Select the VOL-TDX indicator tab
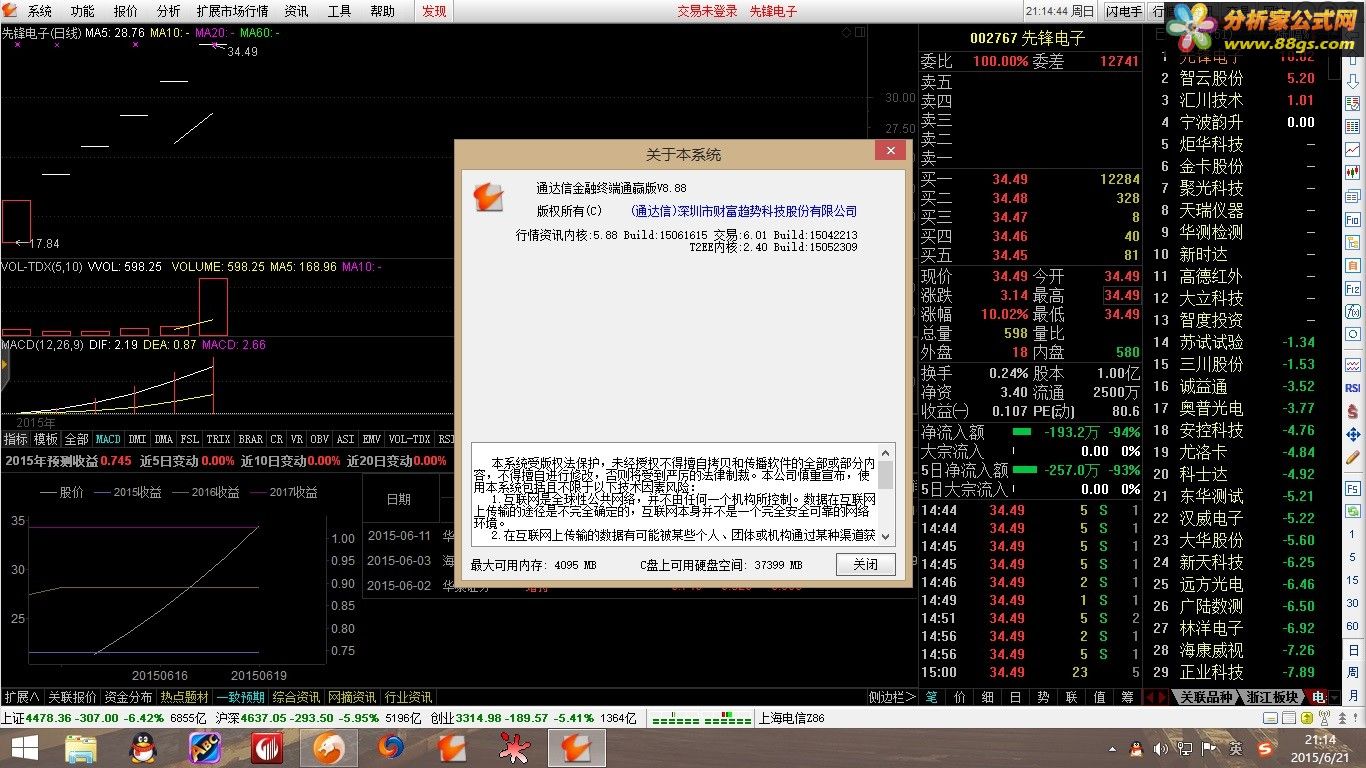The width and height of the screenshot is (1366, 768). click(x=409, y=439)
